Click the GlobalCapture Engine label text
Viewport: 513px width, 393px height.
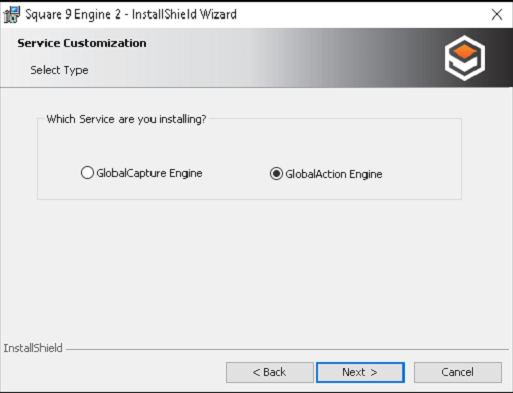pyautogui.click(x=149, y=173)
